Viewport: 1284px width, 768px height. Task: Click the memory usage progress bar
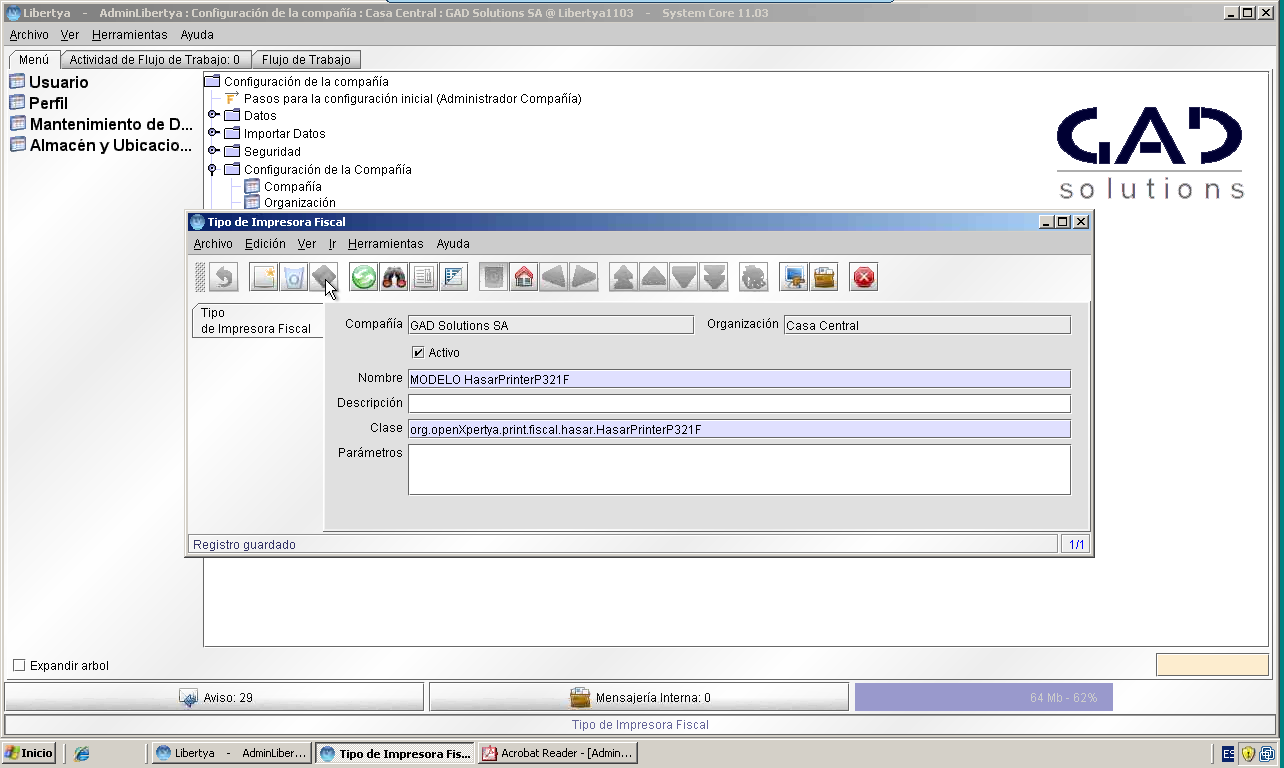(x=983, y=697)
